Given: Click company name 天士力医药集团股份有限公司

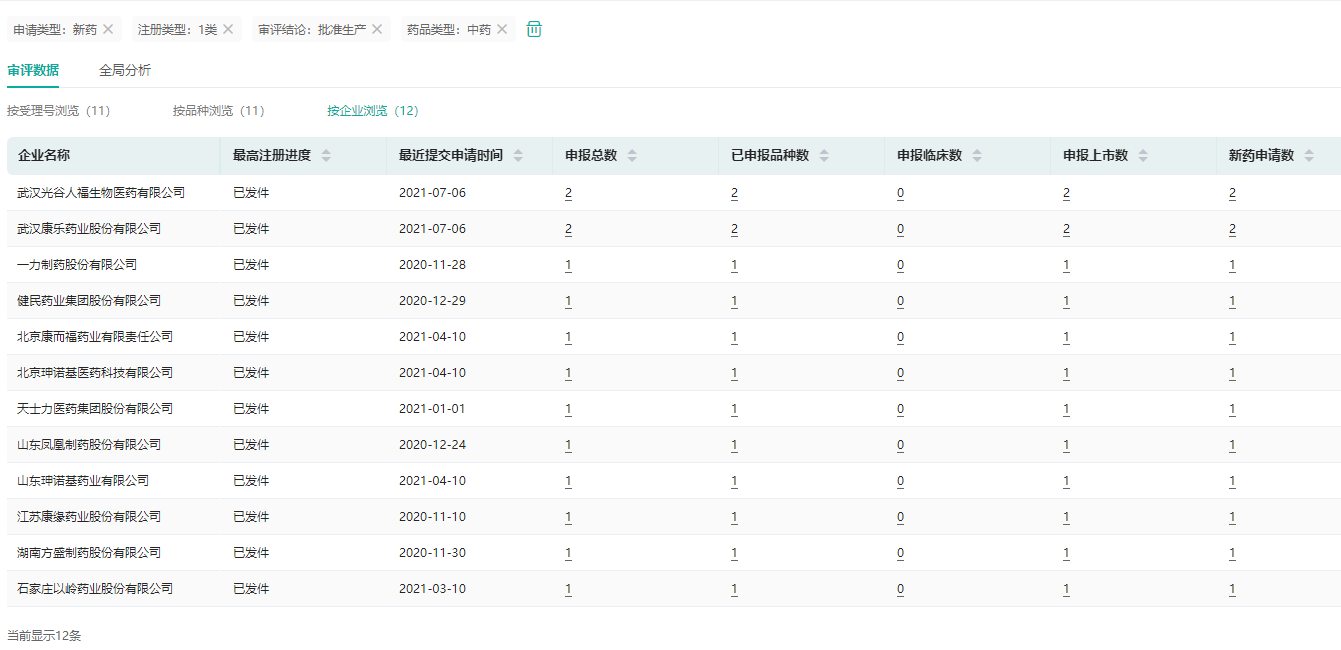Looking at the screenshot, I should (x=95, y=409).
